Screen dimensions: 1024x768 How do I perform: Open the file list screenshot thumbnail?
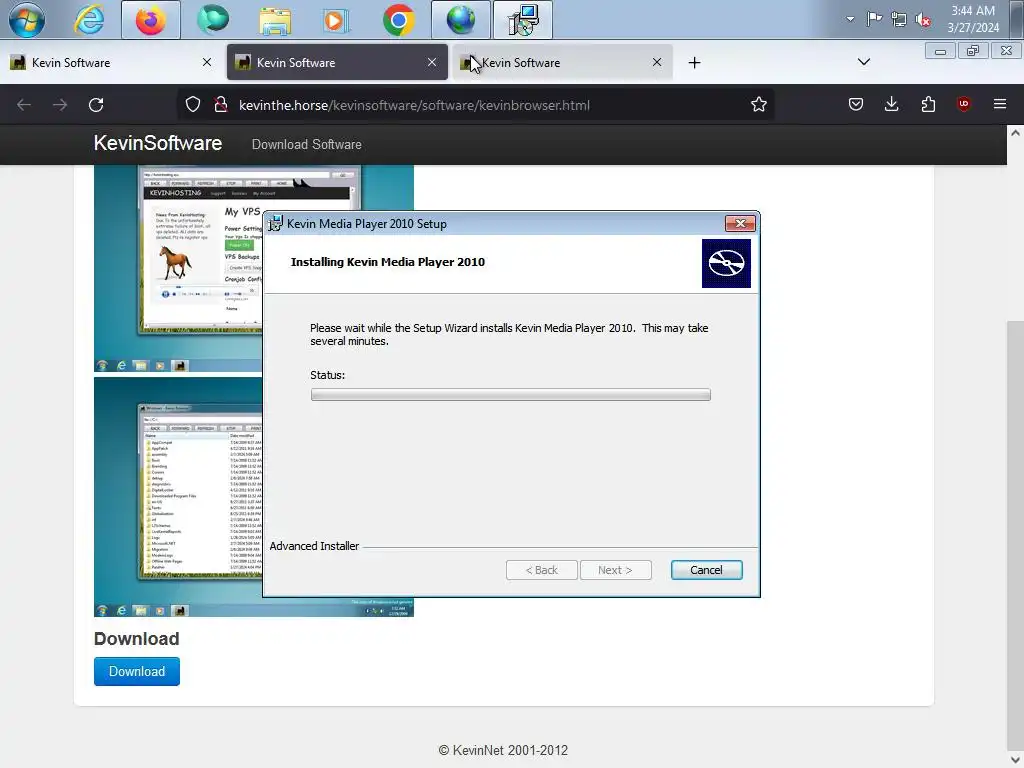coord(178,496)
